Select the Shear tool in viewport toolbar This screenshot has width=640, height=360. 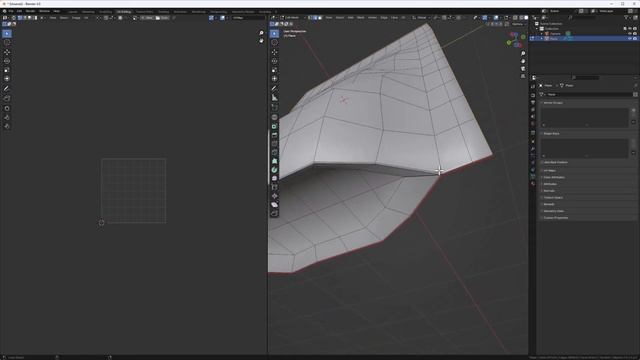point(274,204)
